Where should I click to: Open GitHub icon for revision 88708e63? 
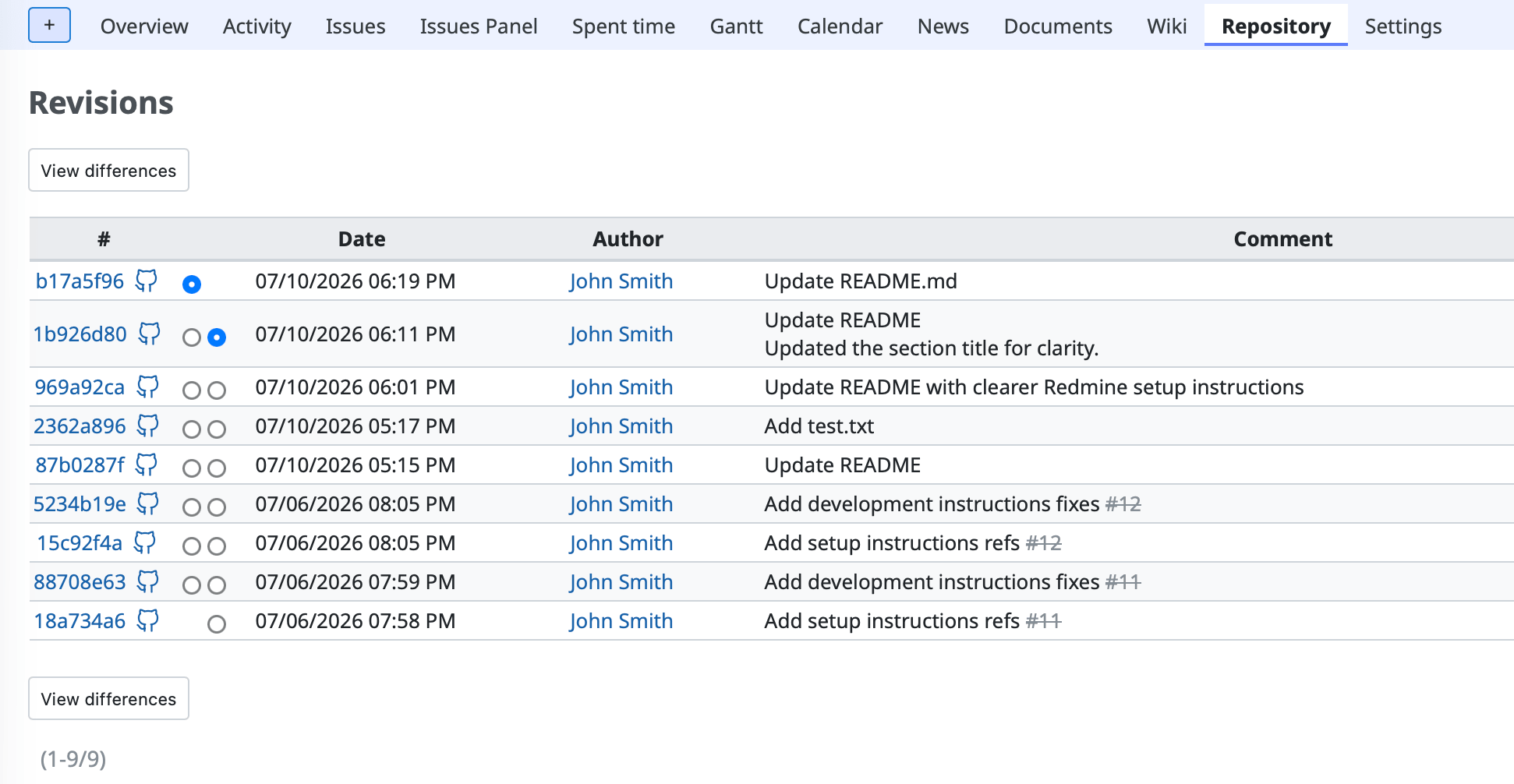tap(148, 581)
